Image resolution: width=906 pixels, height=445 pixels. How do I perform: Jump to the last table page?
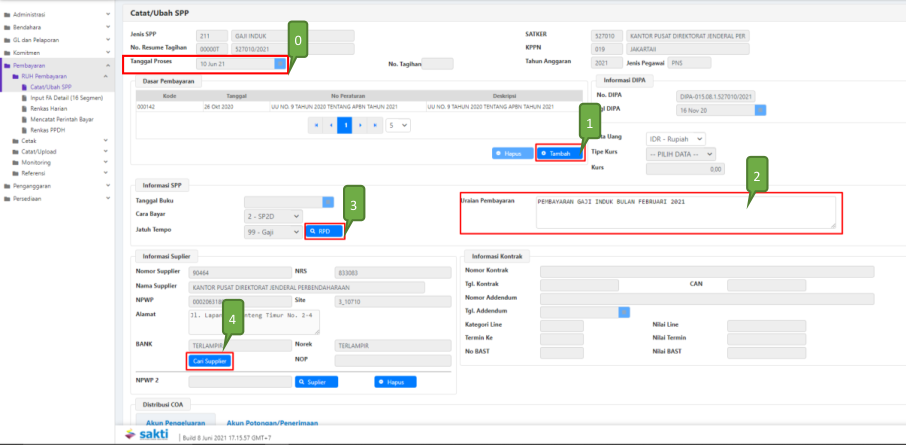coord(375,125)
